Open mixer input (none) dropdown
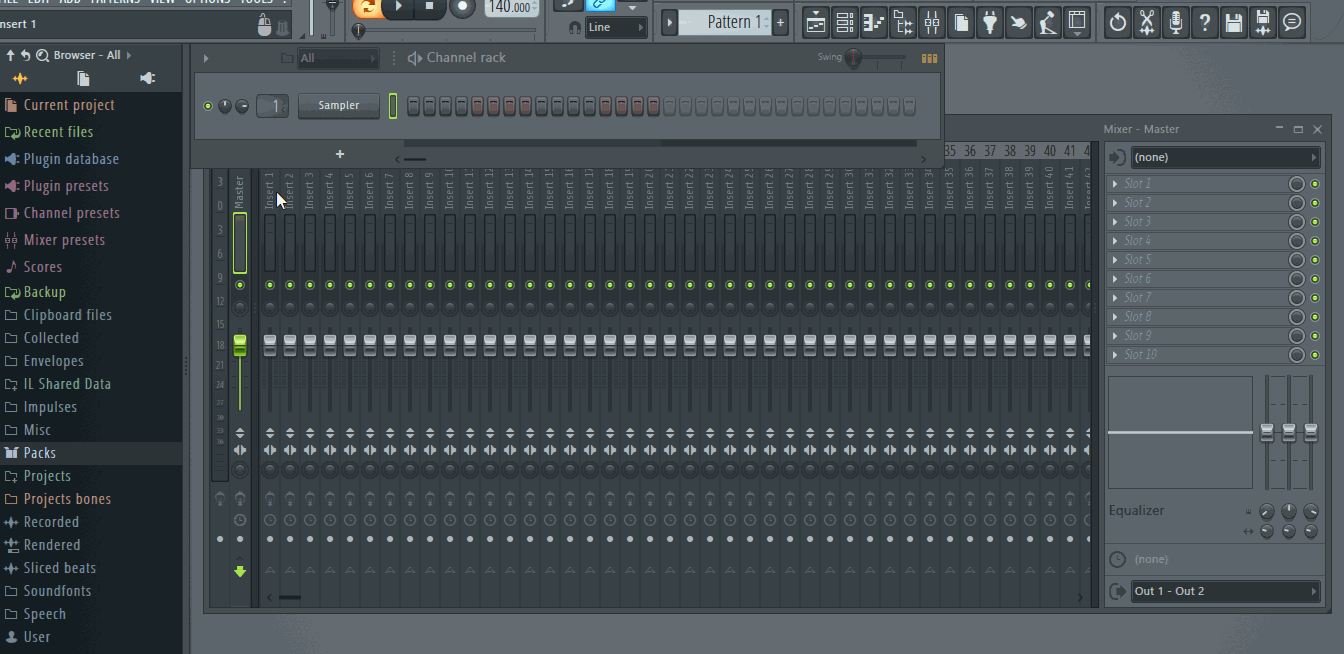1344x654 pixels. [1225, 158]
